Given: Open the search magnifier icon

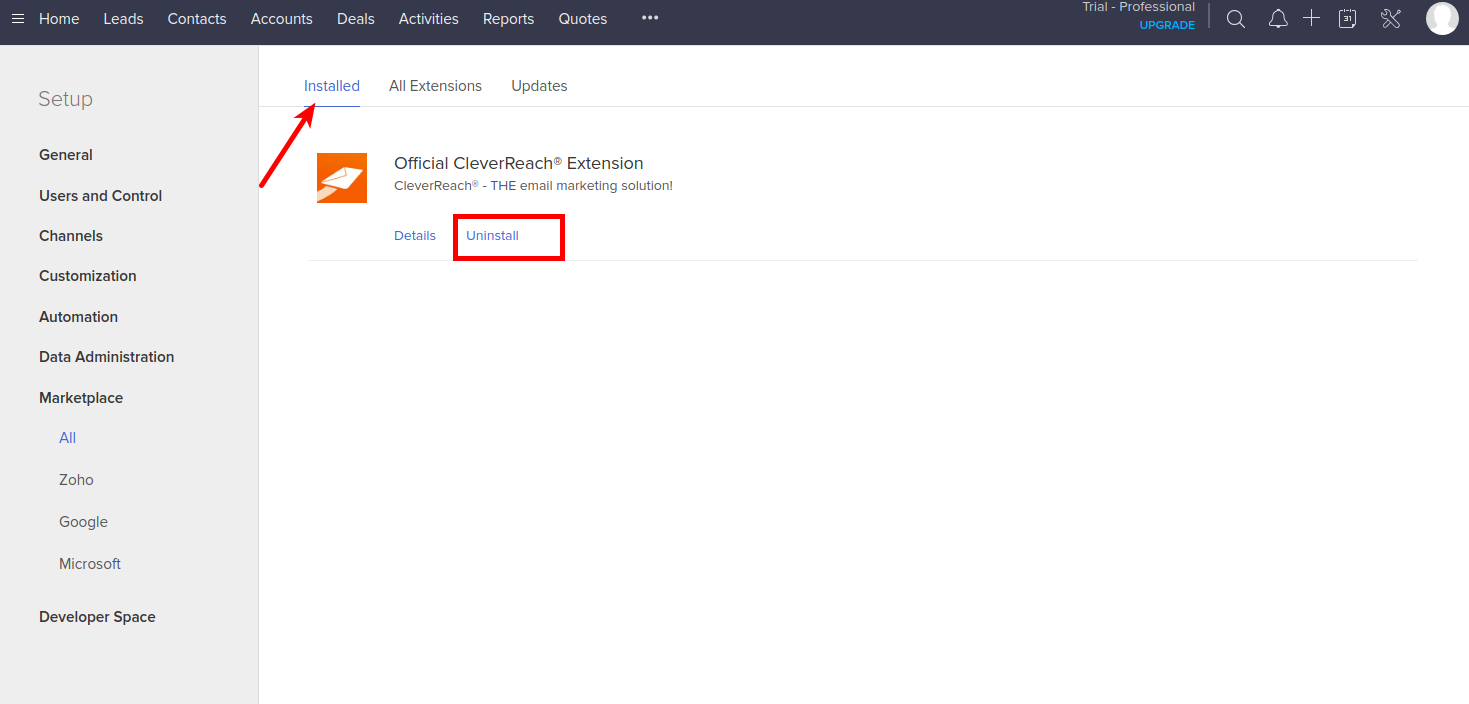Looking at the screenshot, I should click(x=1236, y=19).
